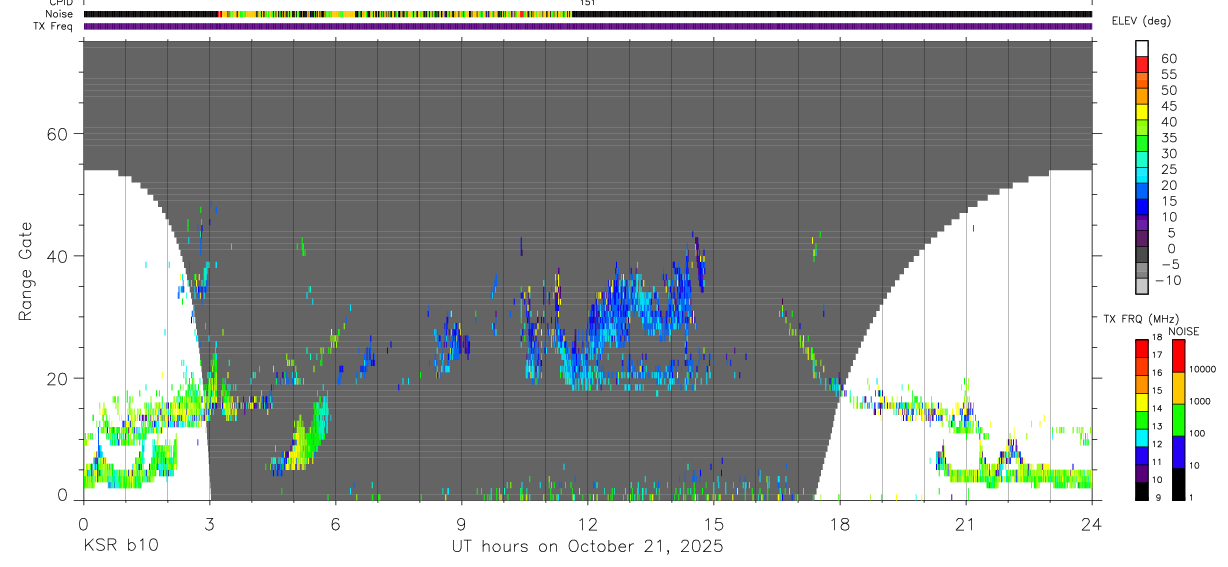Select the red top segment of TX FRQ colorbar
This screenshot has width=1228, height=567.
[1142, 347]
